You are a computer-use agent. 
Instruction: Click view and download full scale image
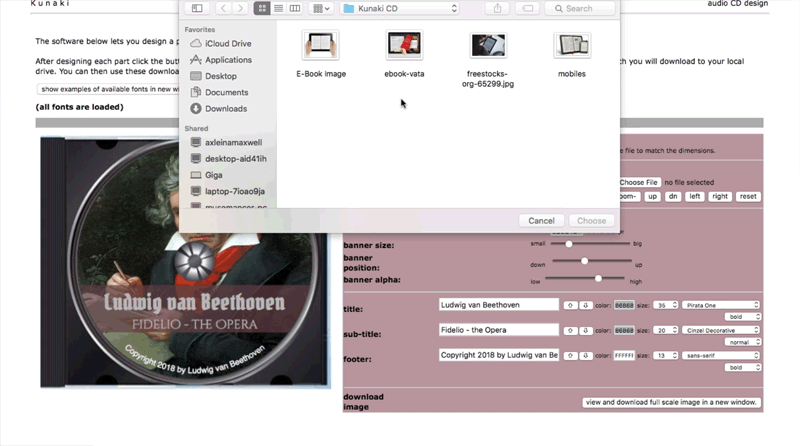pyautogui.click(x=671, y=403)
